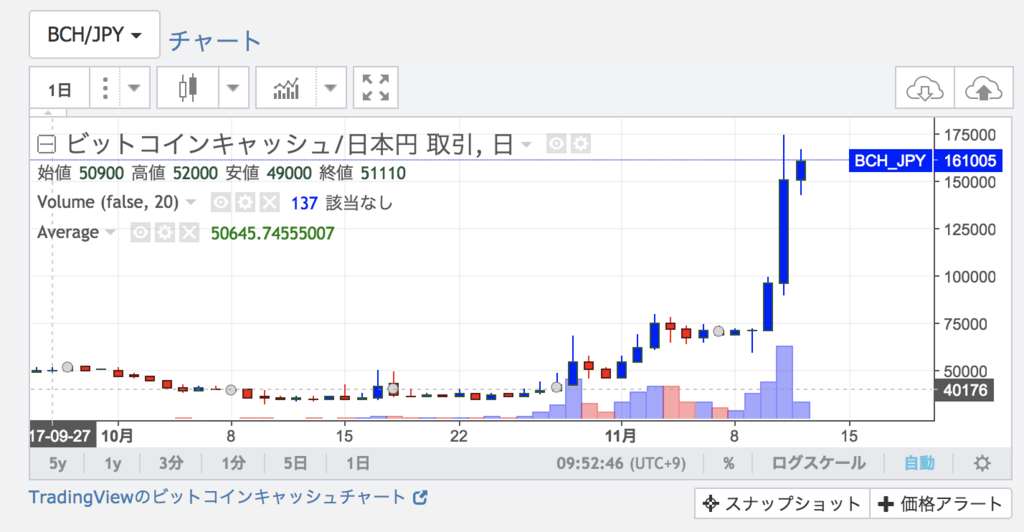Click the Volume value 137

tap(304, 203)
